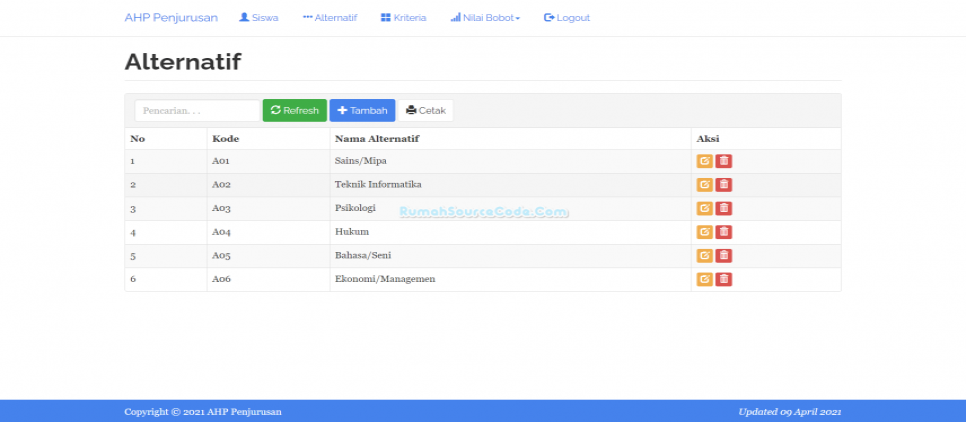Click the AHP Penjurusan brand link

[171, 18]
